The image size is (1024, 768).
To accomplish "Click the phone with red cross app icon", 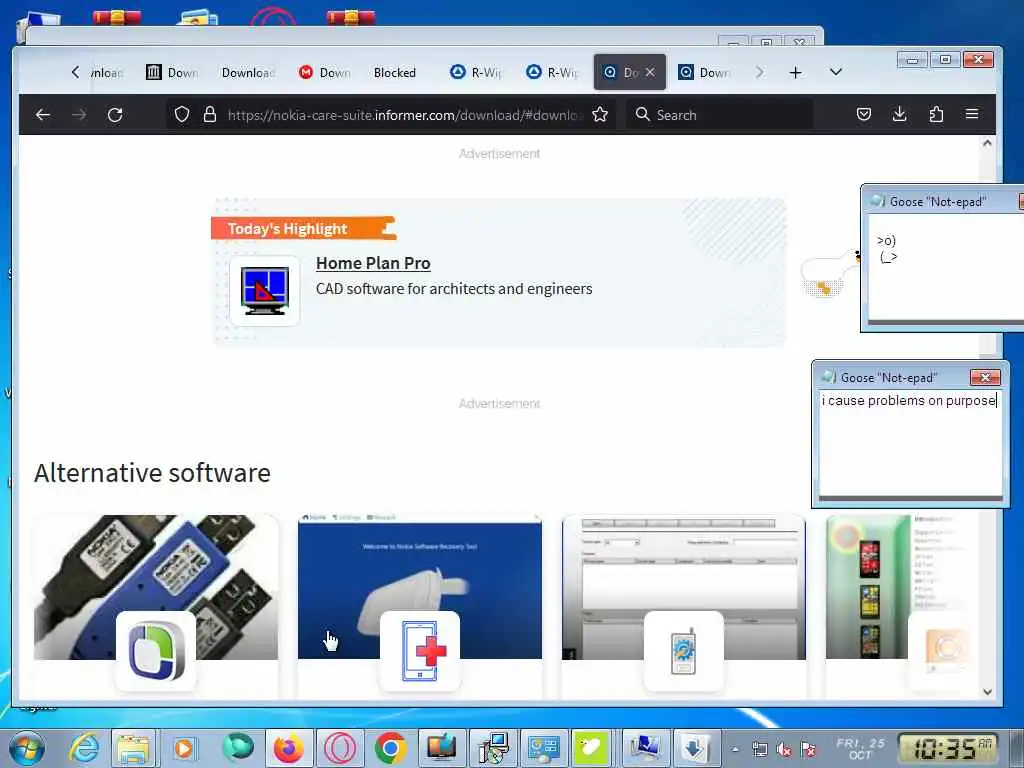I will [420, 651].
